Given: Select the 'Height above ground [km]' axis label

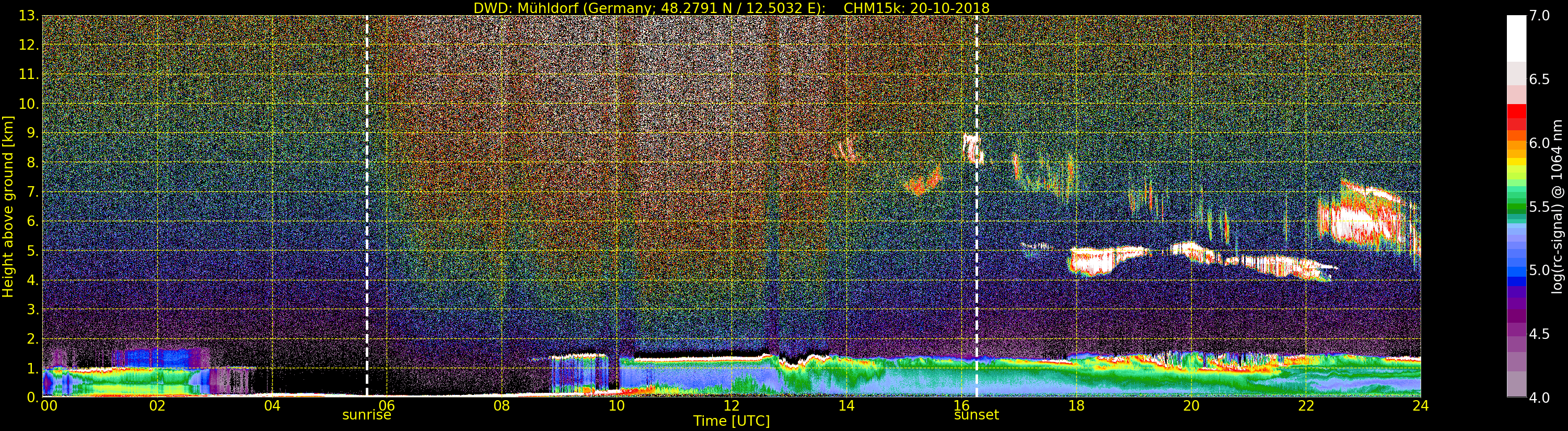Looking at the screenshot, I should 8,207.
